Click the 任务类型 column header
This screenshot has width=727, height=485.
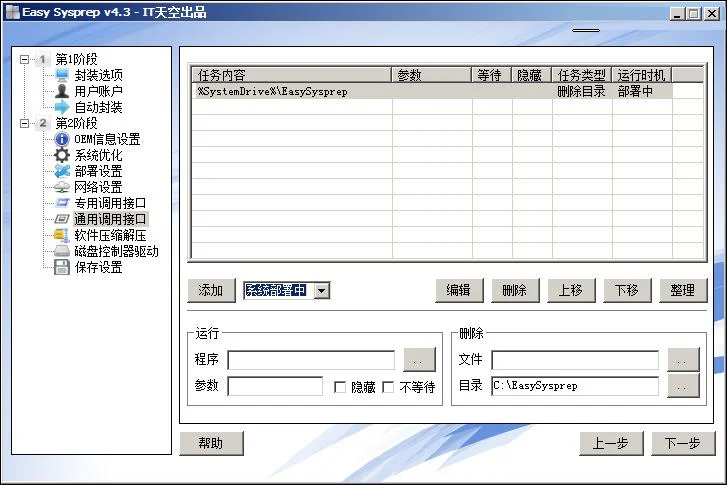tap(582, 75)
